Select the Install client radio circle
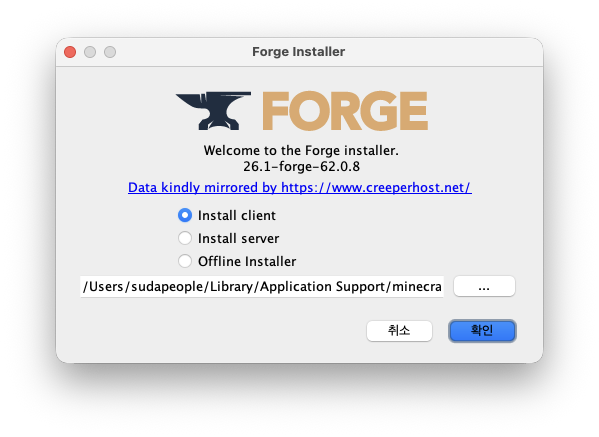The image size is (599, 437). pyautogui.click(x=185, y=215)
